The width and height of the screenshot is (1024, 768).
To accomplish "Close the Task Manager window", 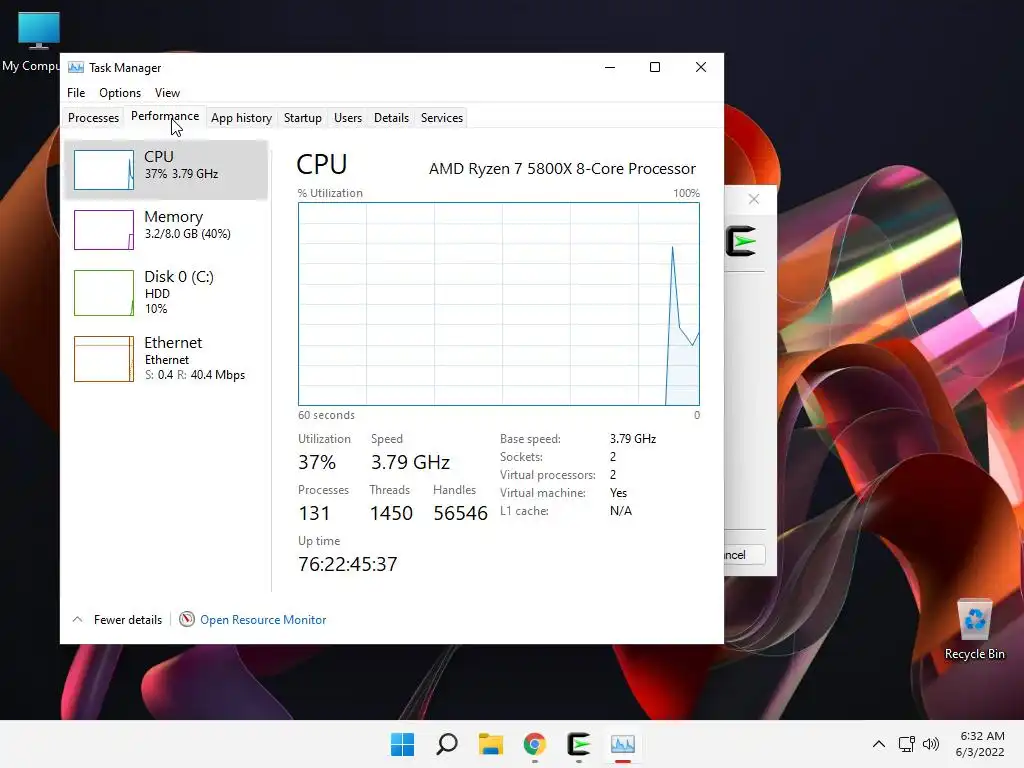I will [701, 67].
